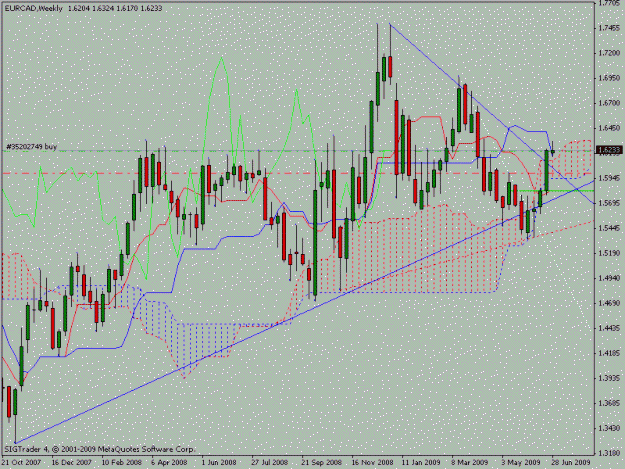
Task: Click the 1.7455 price scale label
Action: (609, 28)
